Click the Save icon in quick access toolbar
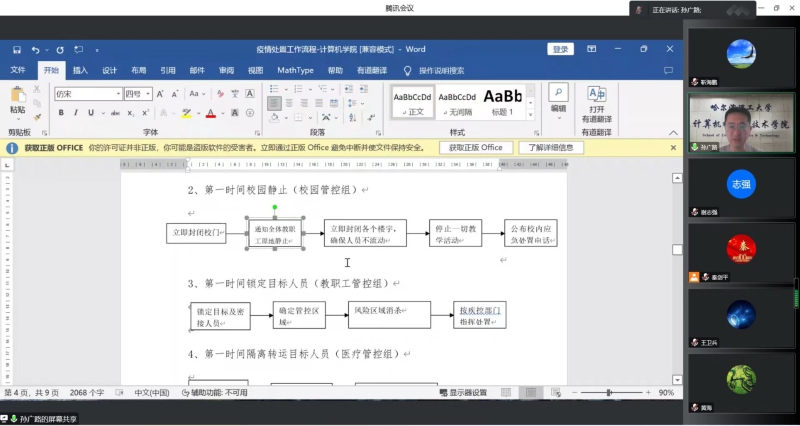 point(18,50)
